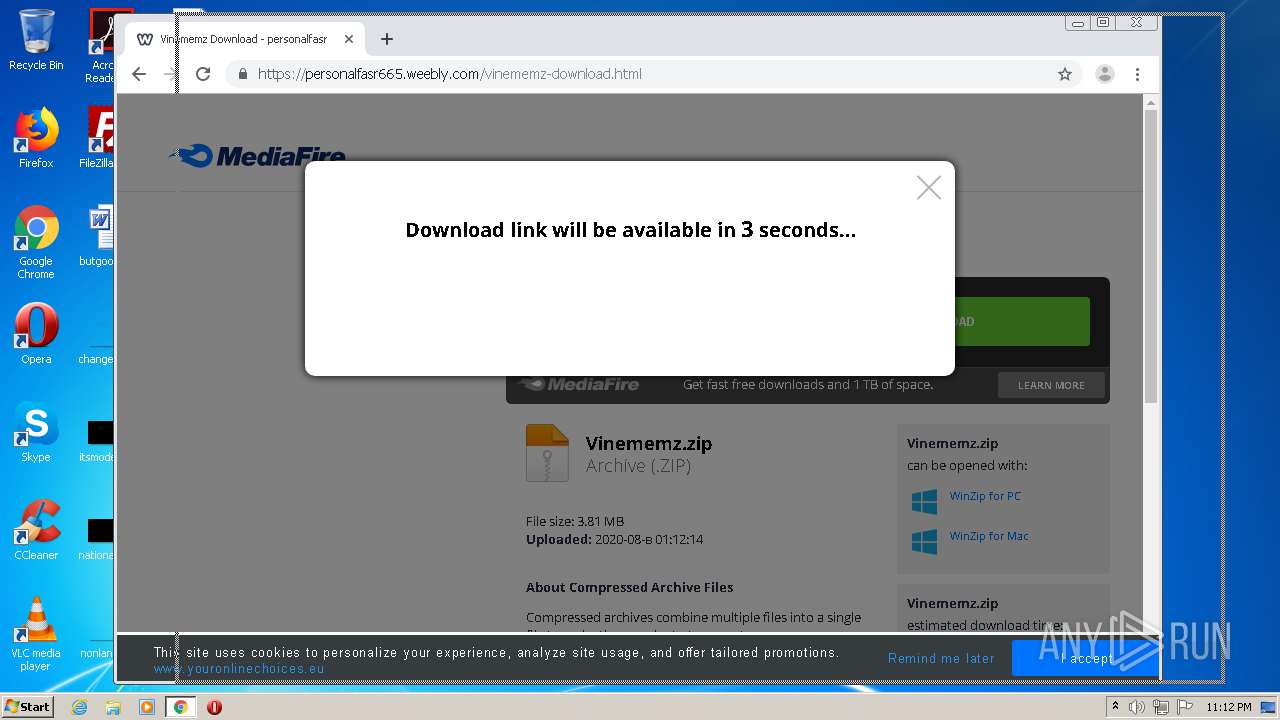Open the Chrome profile avatar menu
Screen dimensions: 1280x720
coord(1105,74)
